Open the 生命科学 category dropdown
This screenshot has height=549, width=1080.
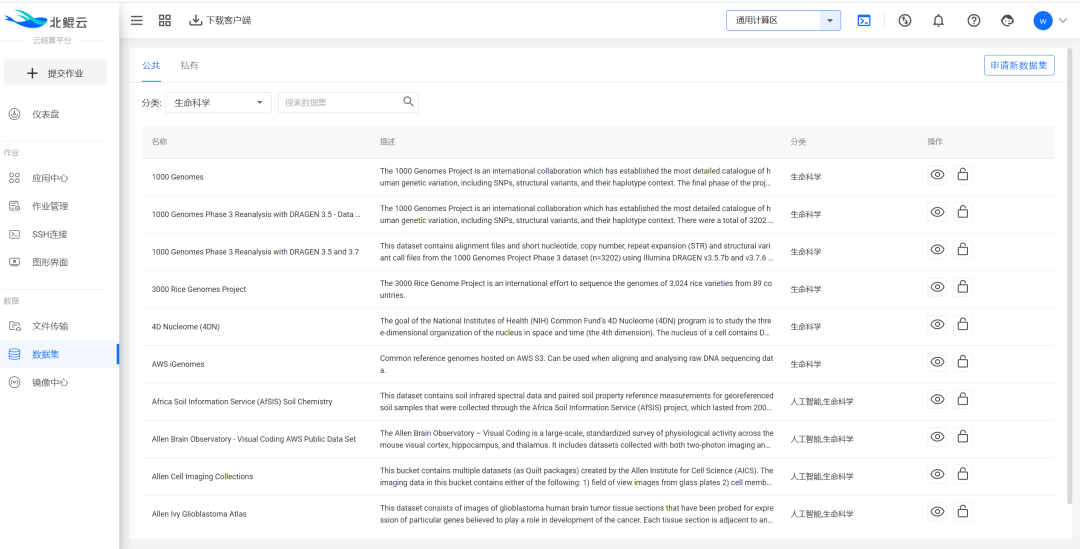218,103
